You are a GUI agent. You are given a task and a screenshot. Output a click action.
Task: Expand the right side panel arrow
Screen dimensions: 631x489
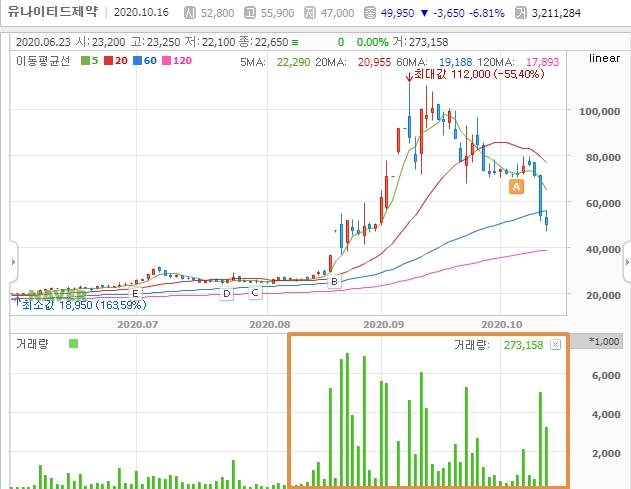(x=627, y=262)
